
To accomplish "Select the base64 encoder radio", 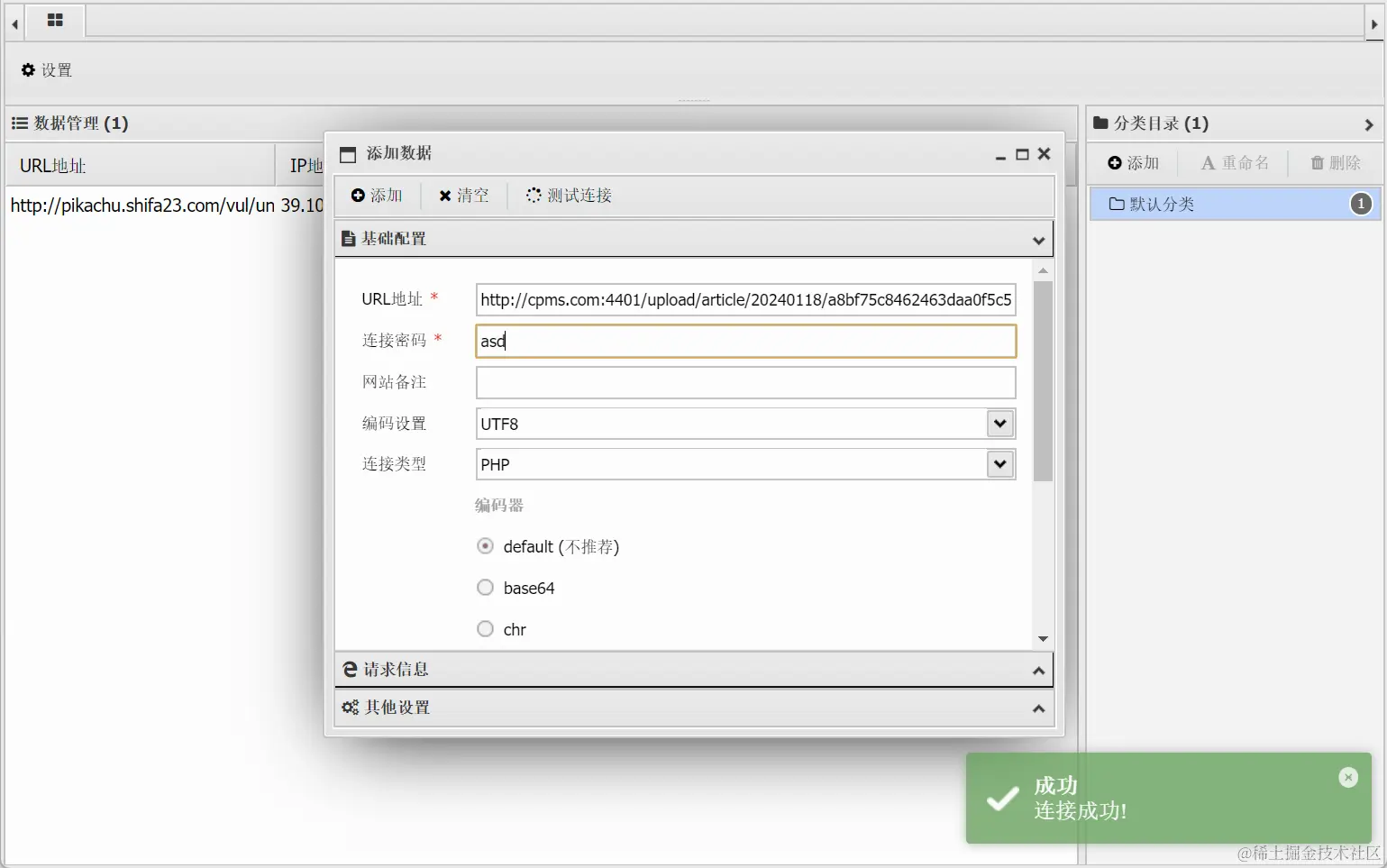I will pyautogui.click(x=485, y=588).
